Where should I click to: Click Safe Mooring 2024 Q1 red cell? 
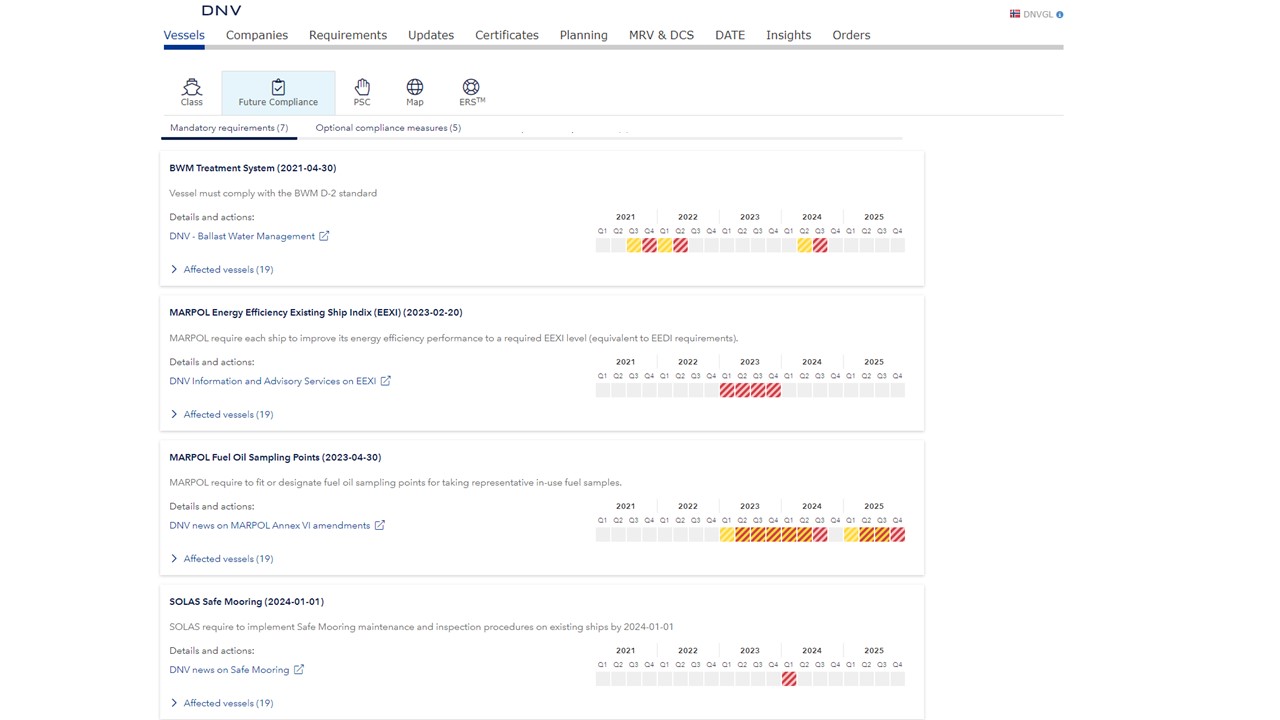(x=789, y=679)
